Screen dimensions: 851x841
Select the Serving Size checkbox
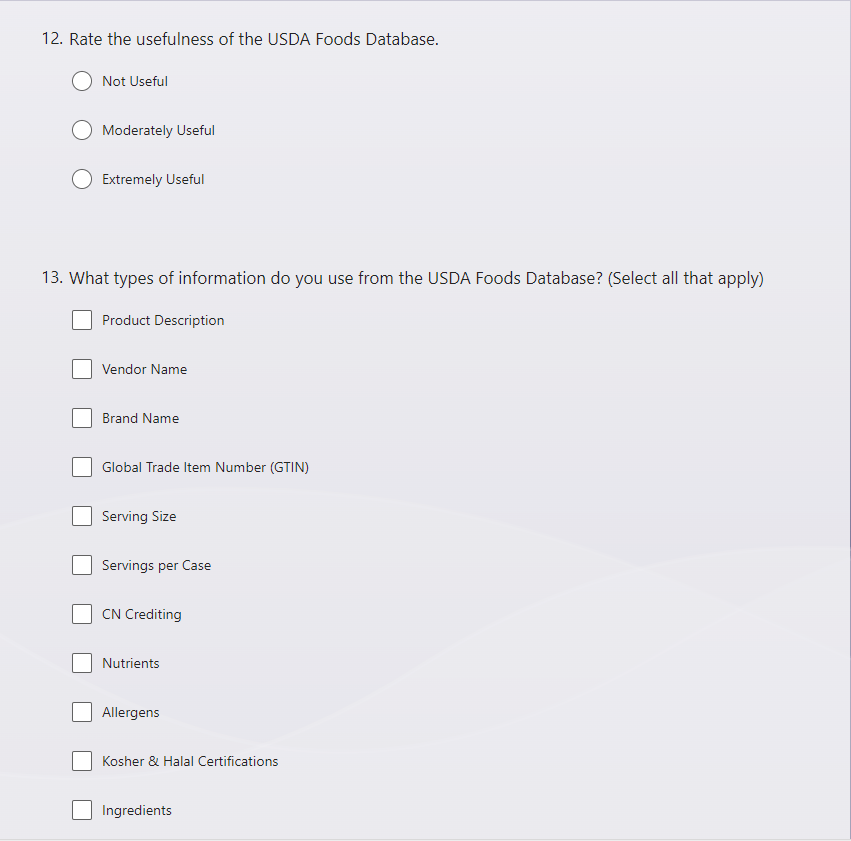click(x=82, y=516)
